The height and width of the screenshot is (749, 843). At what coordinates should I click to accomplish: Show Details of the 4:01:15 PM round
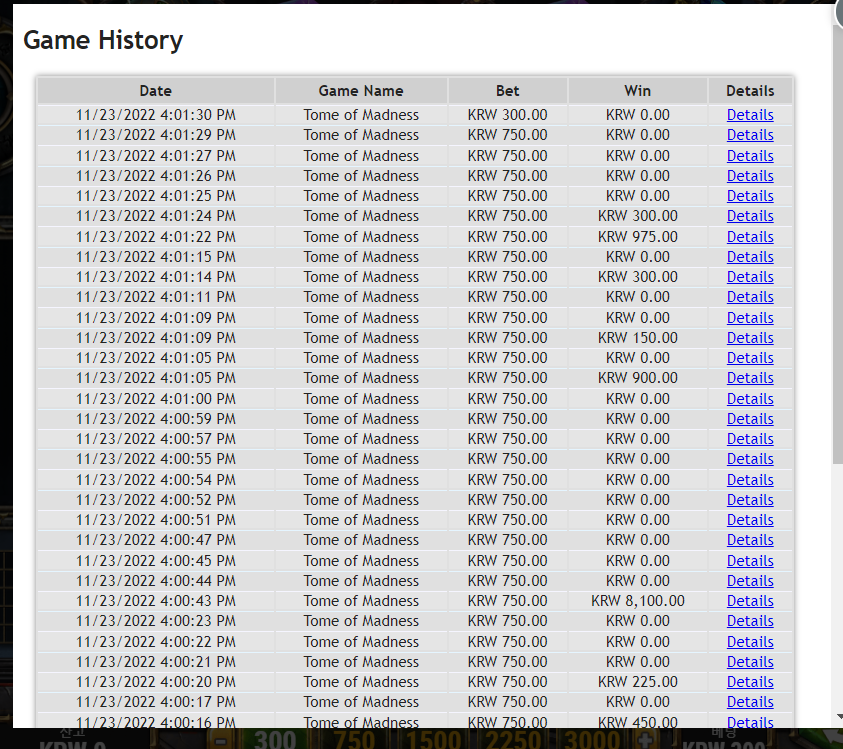pos(749,257)
